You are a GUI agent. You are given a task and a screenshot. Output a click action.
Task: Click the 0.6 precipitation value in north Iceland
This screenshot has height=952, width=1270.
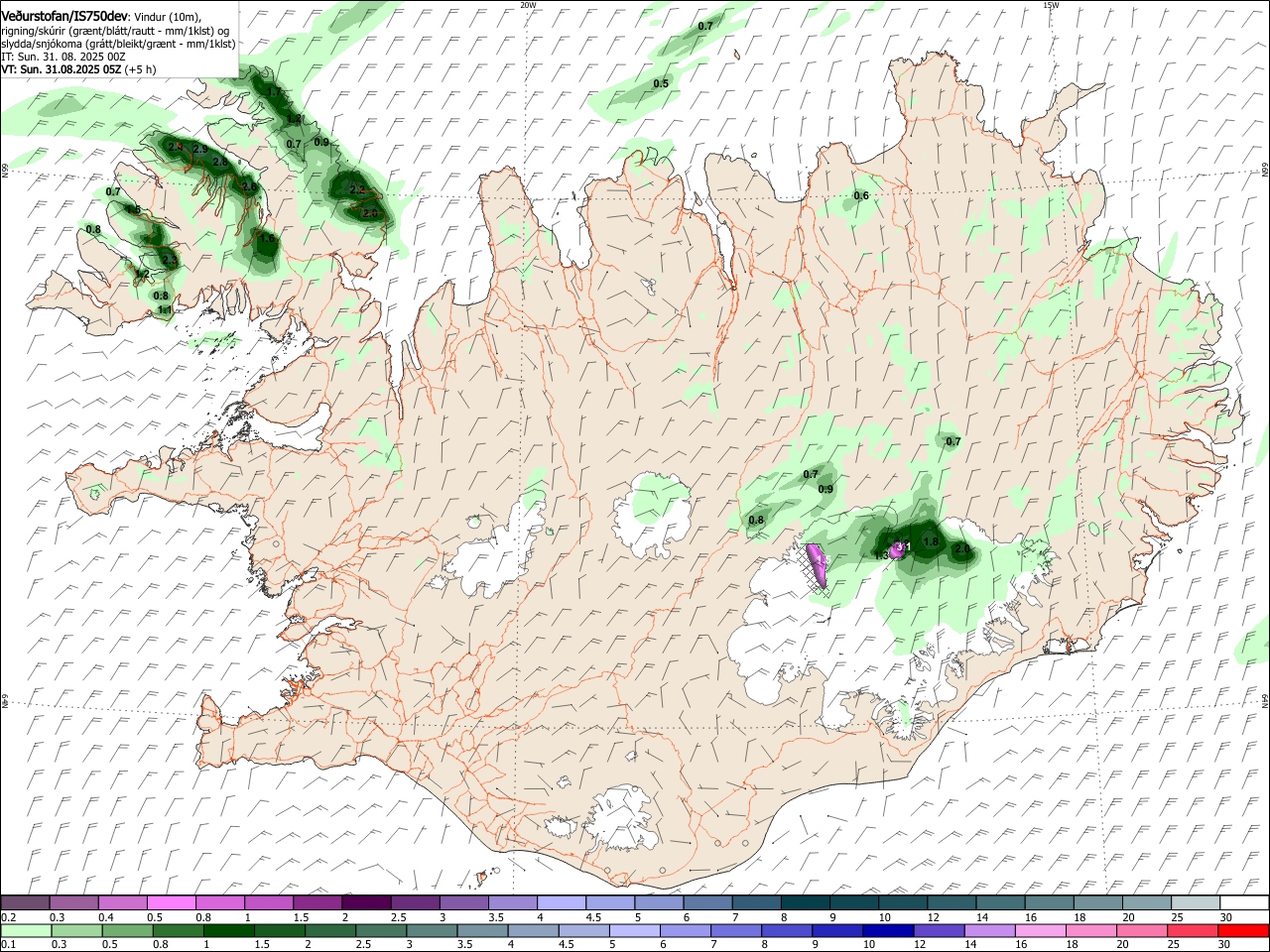(x=861, y=196)
